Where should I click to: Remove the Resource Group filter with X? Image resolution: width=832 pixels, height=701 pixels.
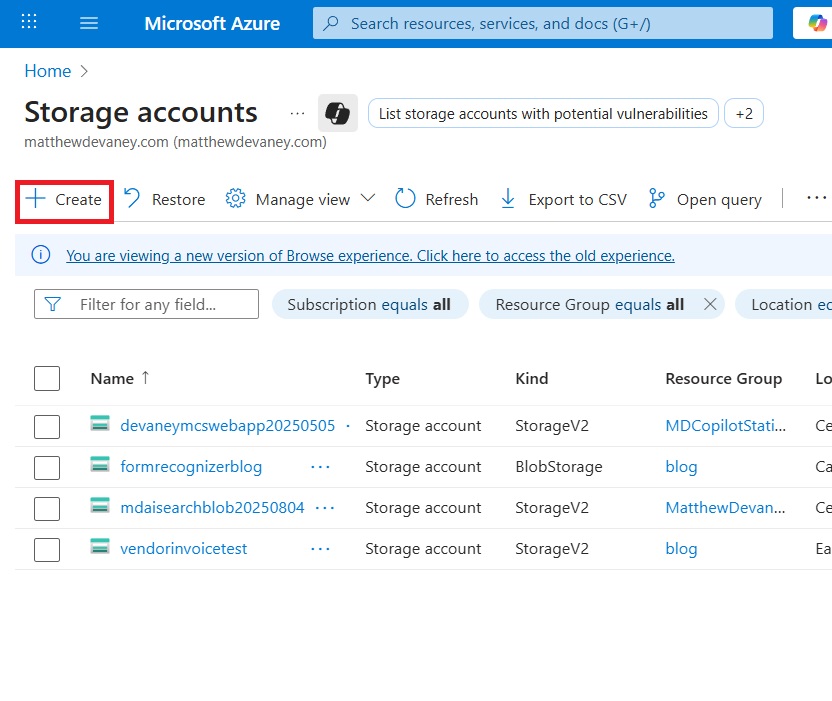tap(710, 304)
